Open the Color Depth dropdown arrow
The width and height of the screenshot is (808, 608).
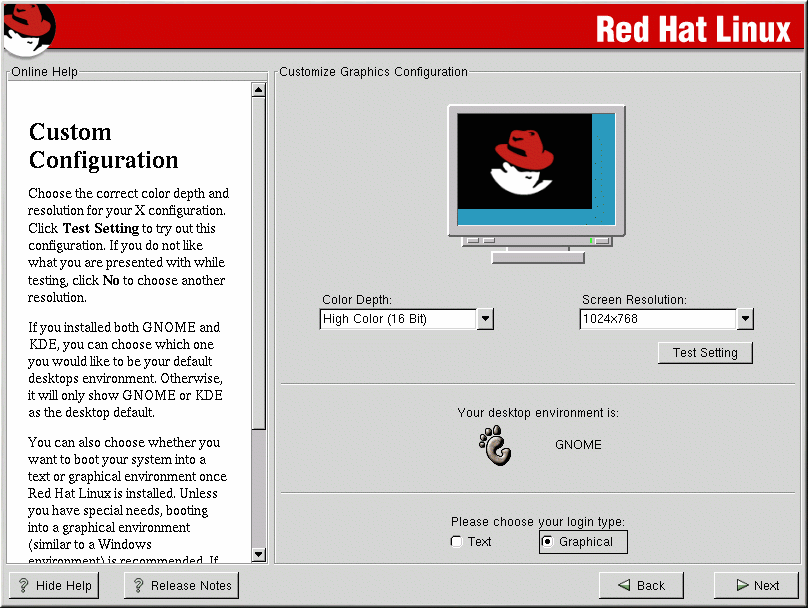coord(485,319)
